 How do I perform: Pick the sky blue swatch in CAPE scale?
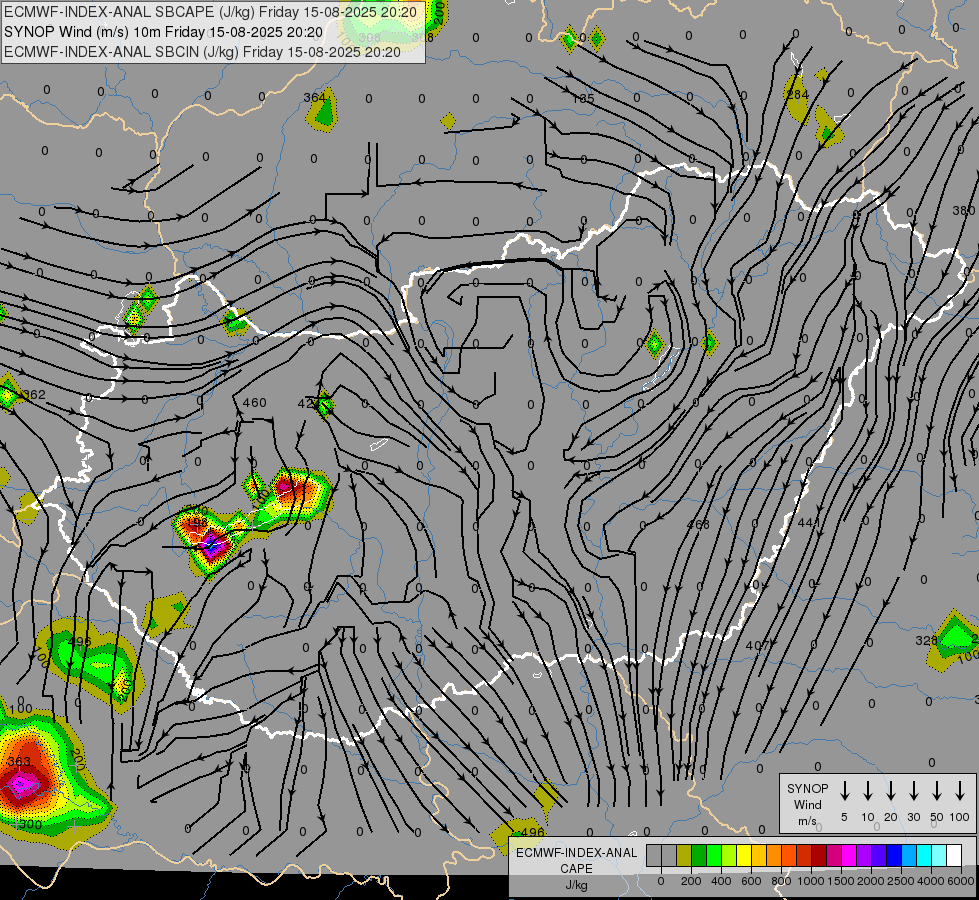(909, 855)
